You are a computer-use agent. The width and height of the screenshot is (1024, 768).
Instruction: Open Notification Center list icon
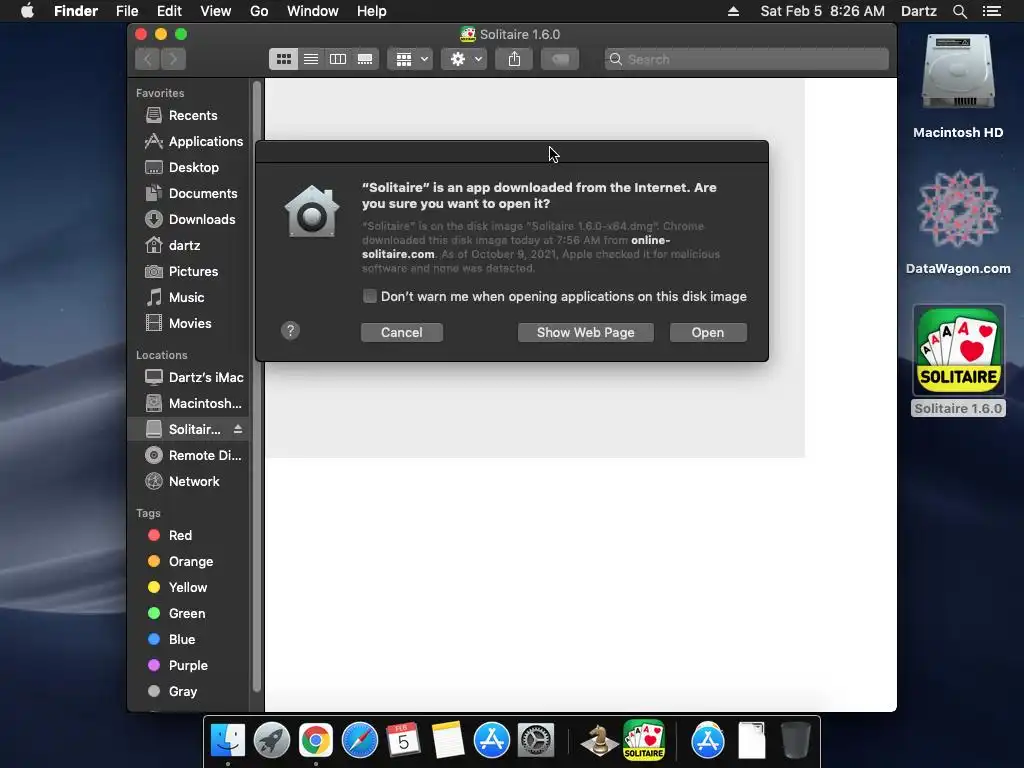tap(992, 11)
